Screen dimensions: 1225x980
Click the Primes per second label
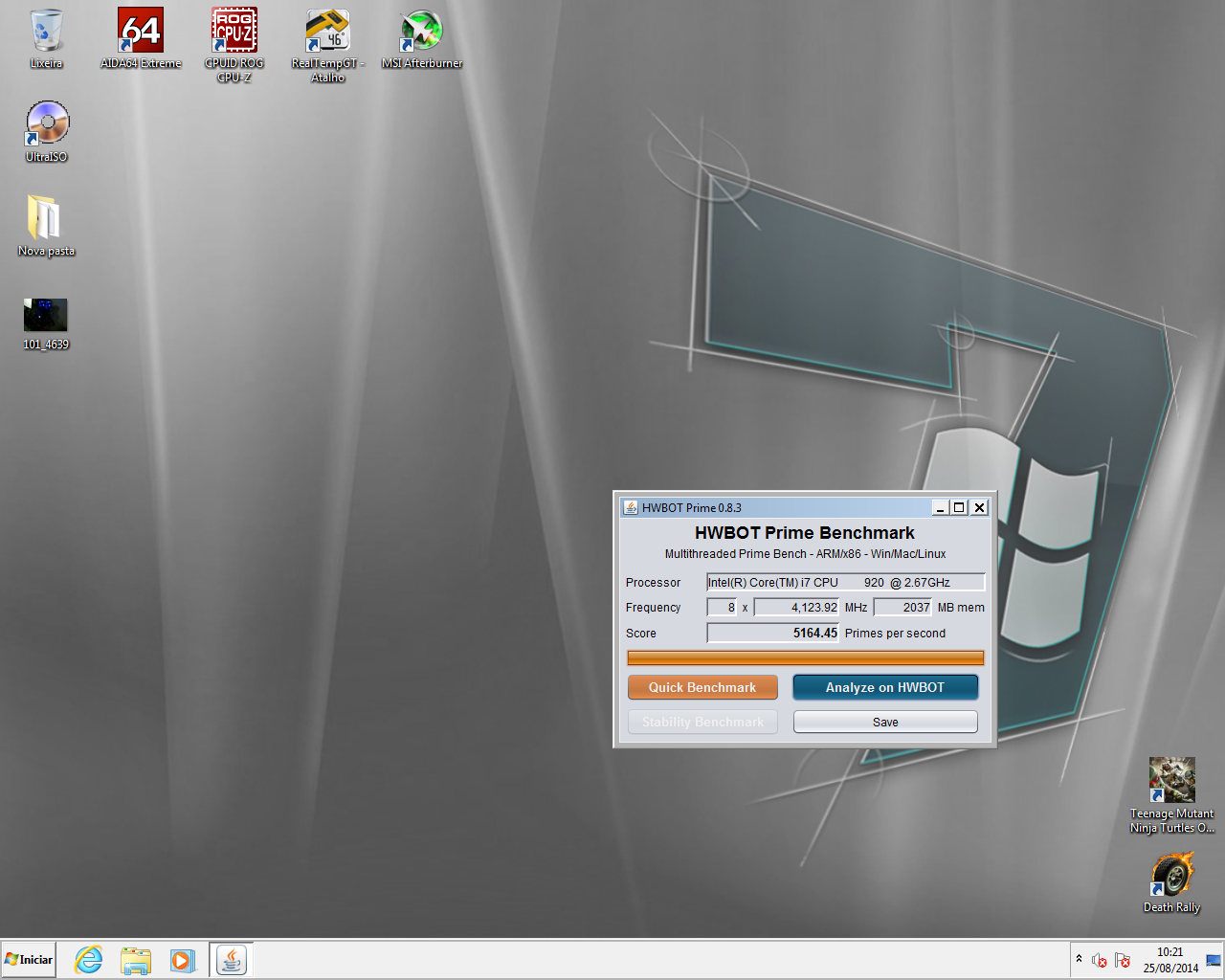pyautogui.click(x=895, y=634)
